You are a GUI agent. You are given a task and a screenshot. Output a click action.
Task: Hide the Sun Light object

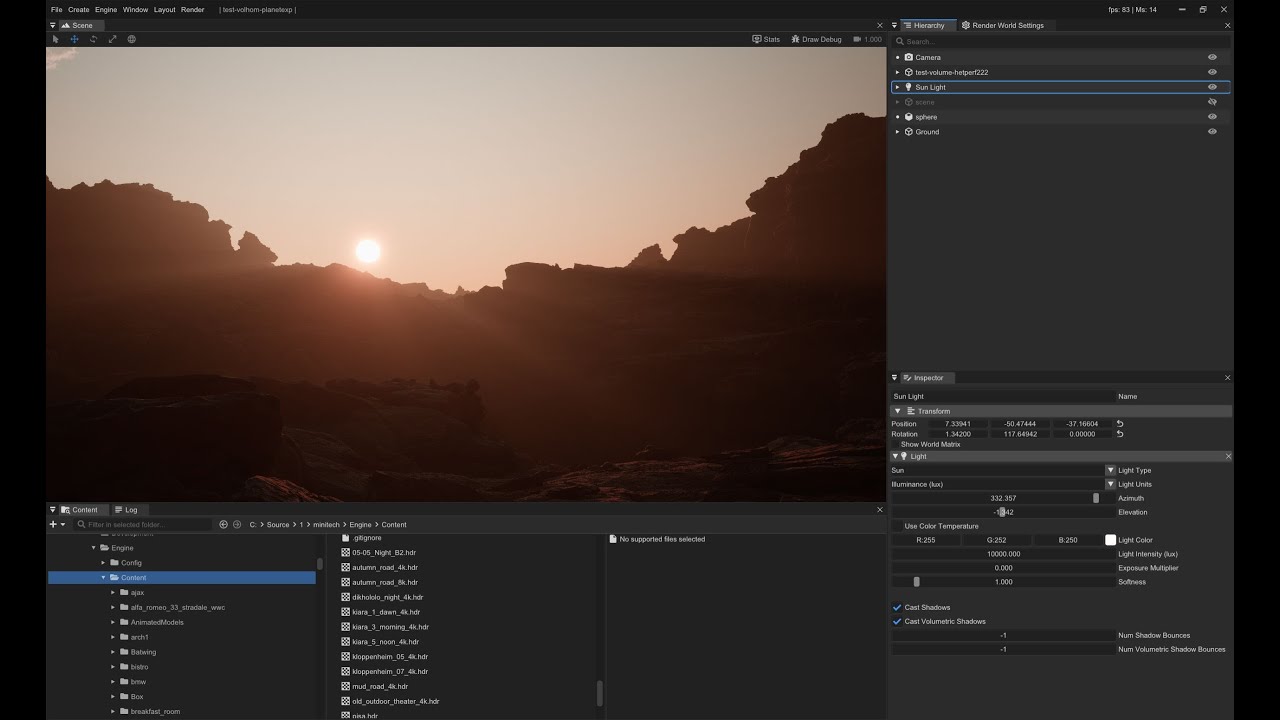coord(1212,87)
